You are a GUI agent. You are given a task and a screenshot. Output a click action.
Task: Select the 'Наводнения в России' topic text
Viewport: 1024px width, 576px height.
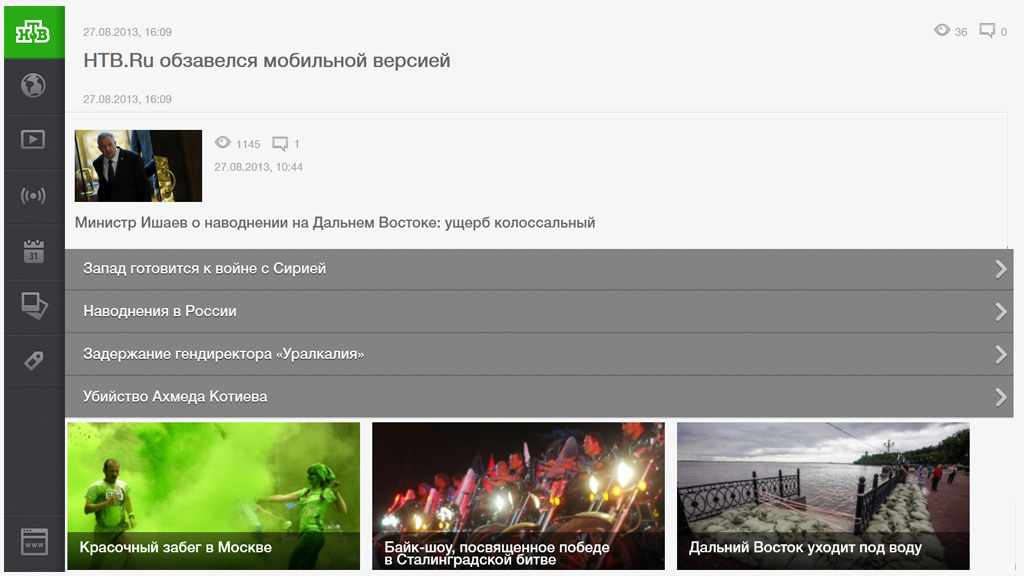click(x=160, y=311)
